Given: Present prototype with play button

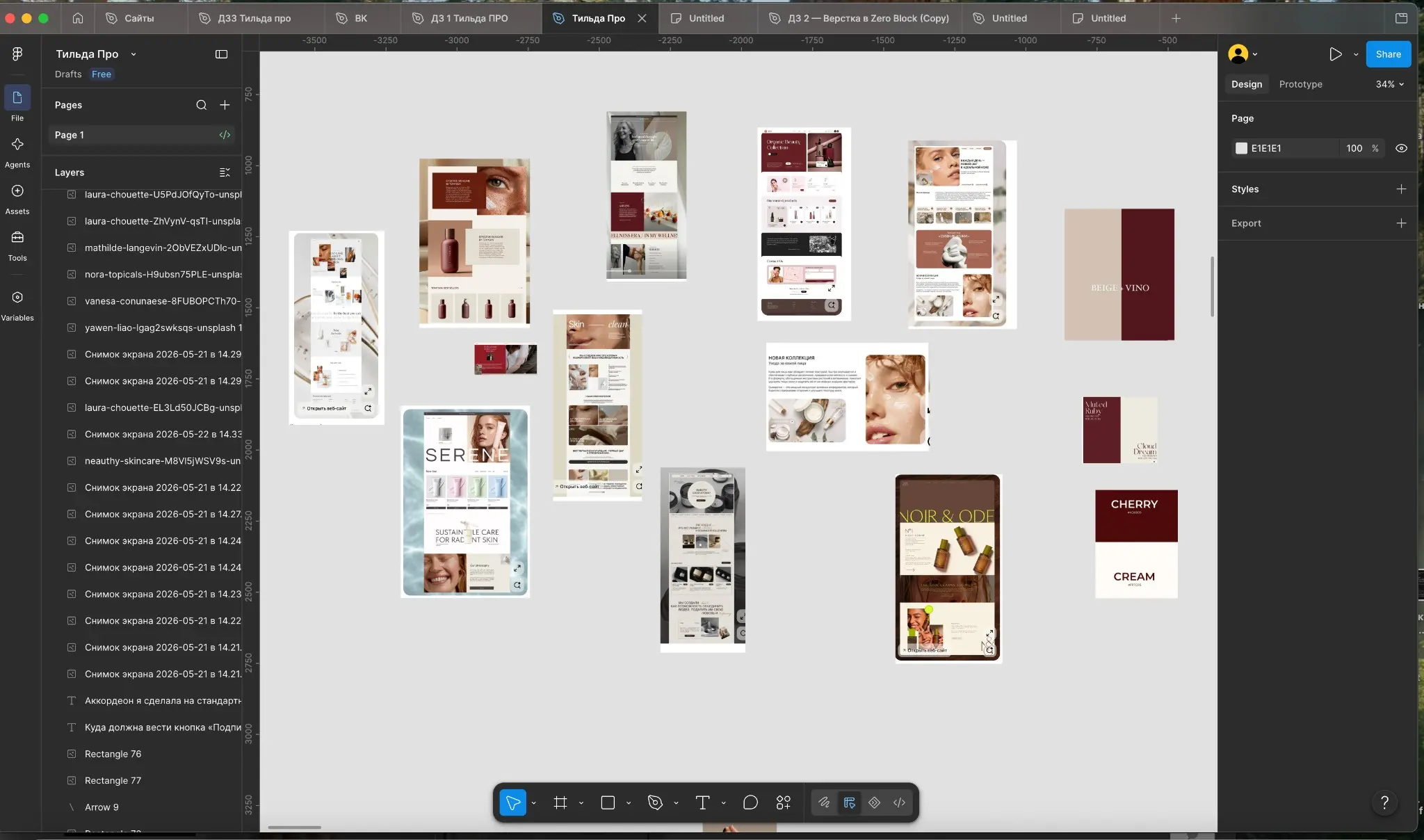Looking at the screenshot, I should 1335,54.
